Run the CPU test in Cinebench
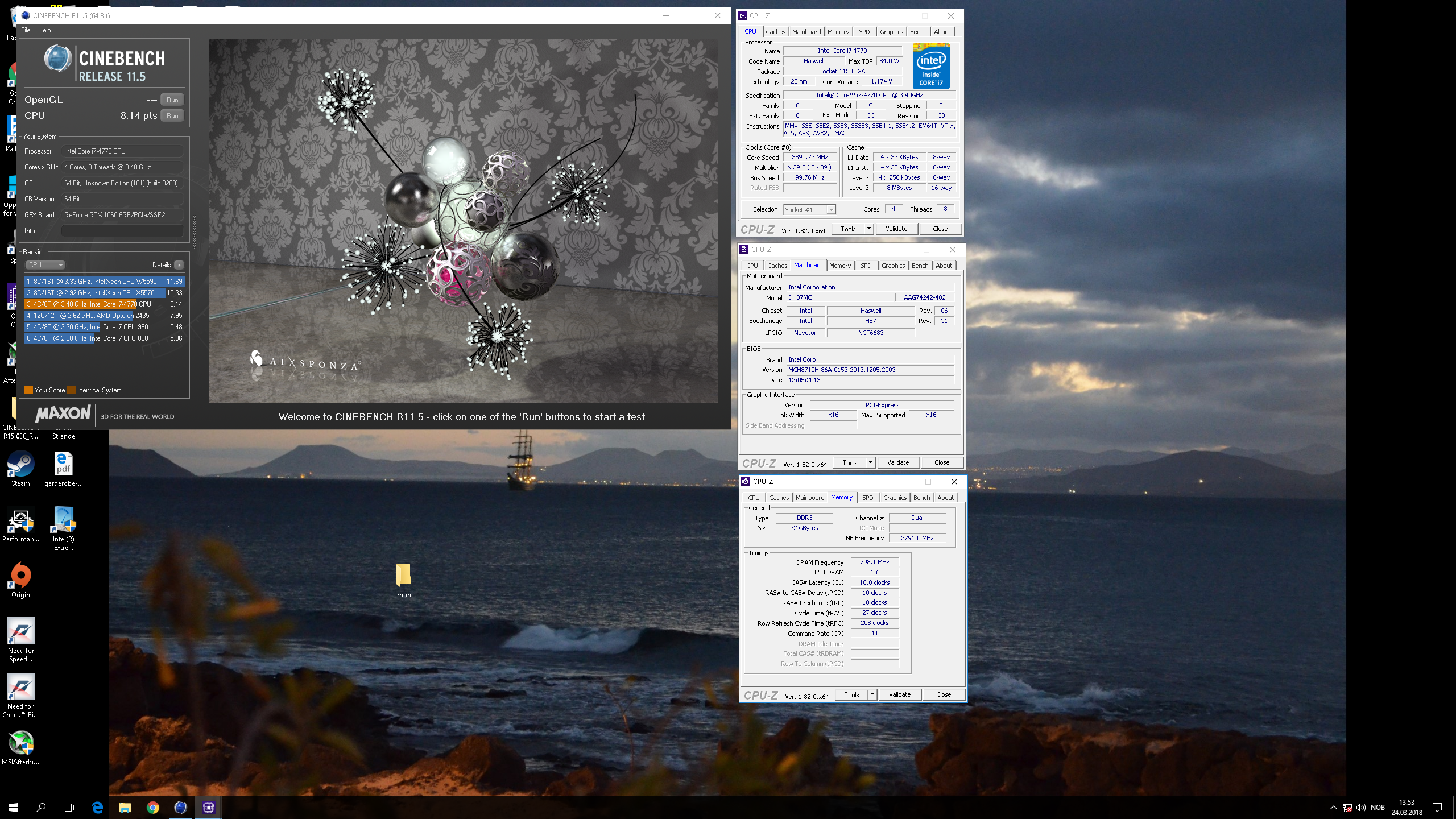Image resolution: width=1456 pixels, height=819 pixels. (172, 115)
